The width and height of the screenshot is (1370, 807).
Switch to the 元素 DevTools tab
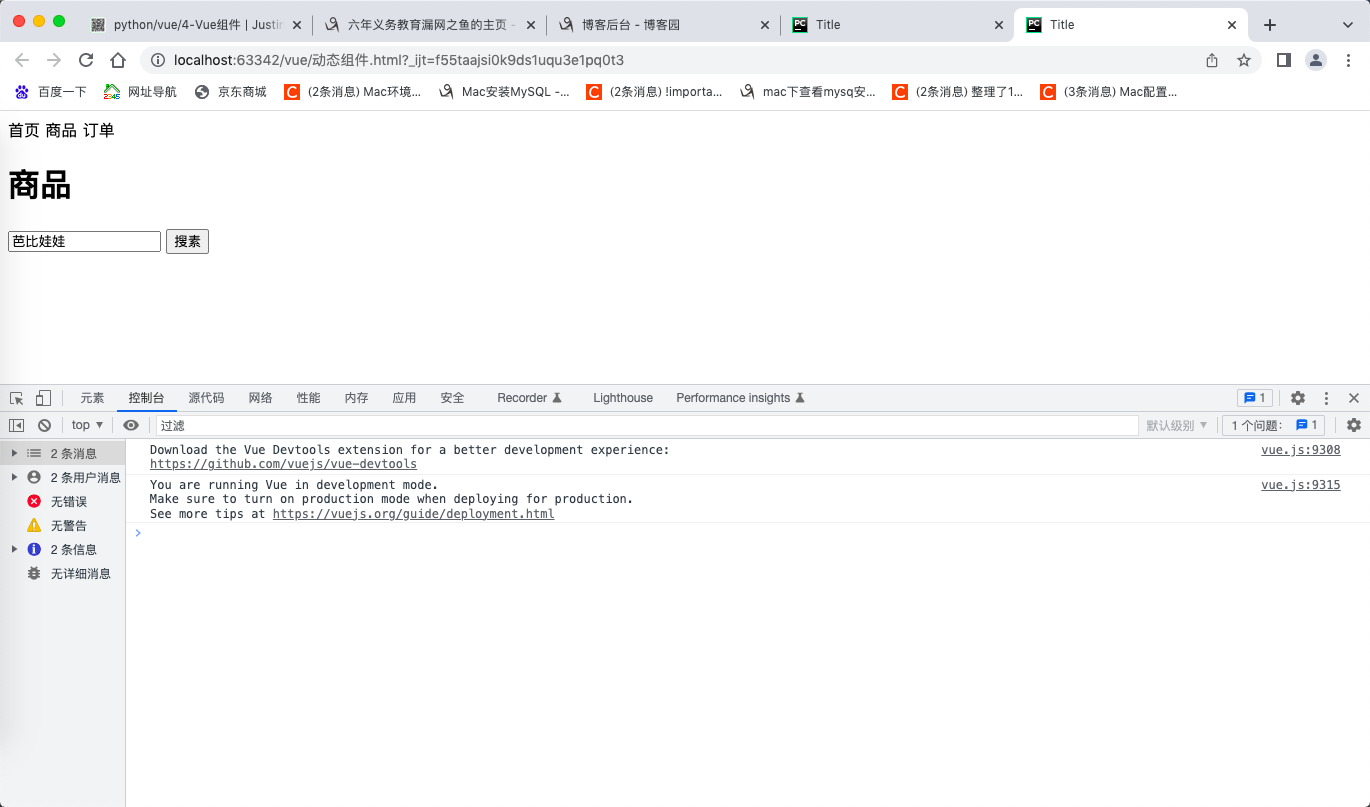pyautogui.click(x=92, y=398)
